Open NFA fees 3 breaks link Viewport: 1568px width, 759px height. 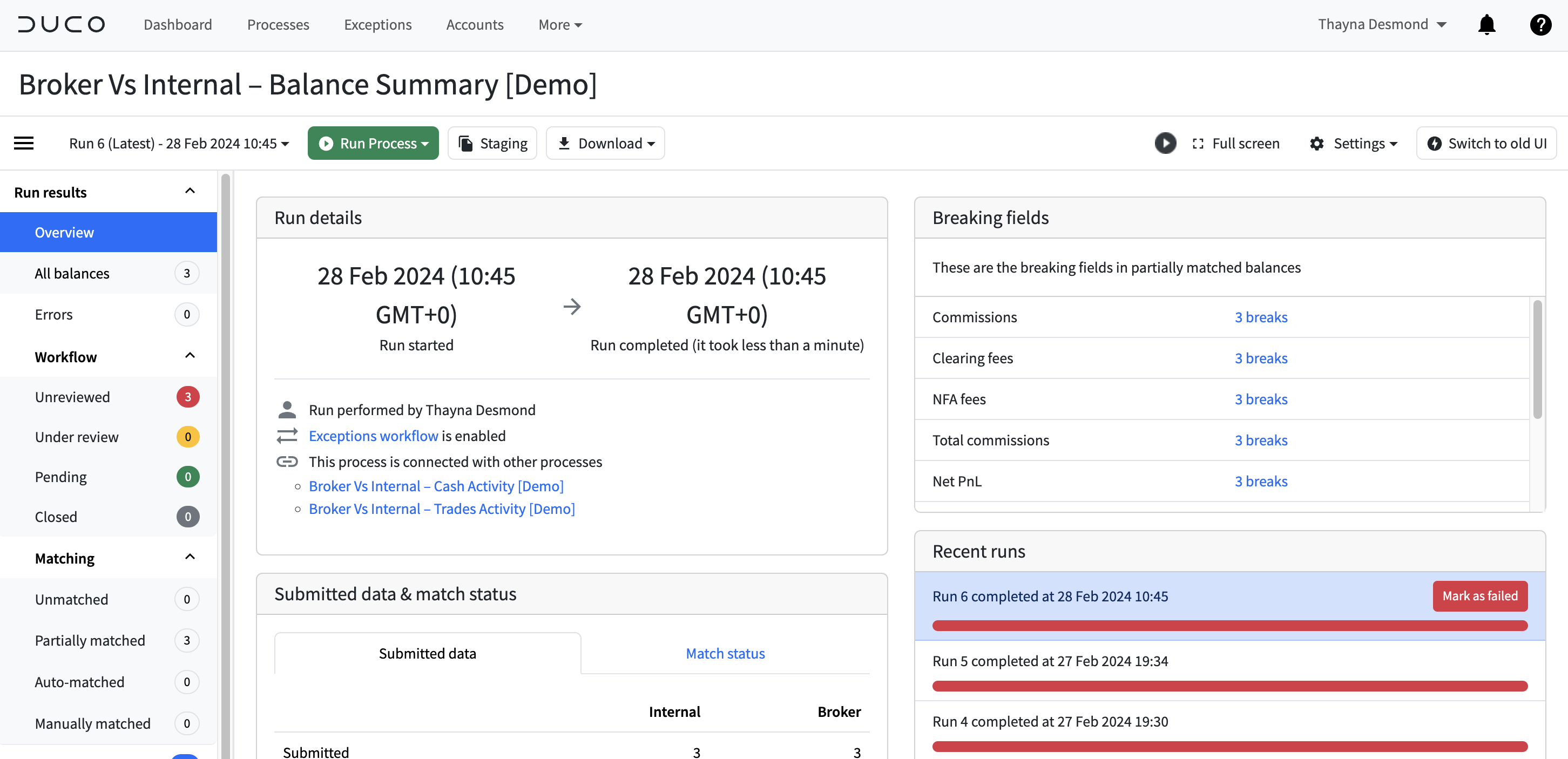(1261, 399)
